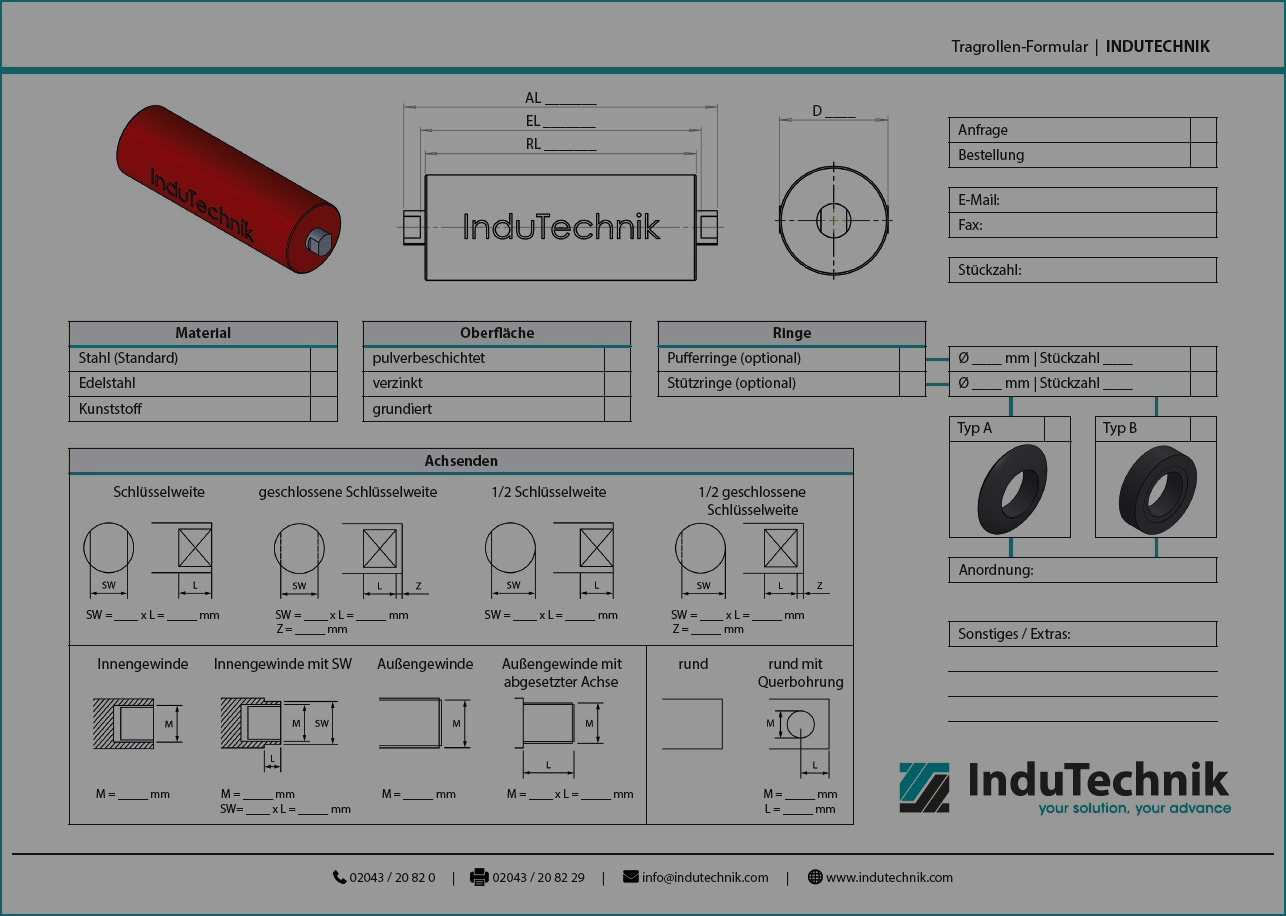Click the Stückzahl input field

click(1082, 270)
